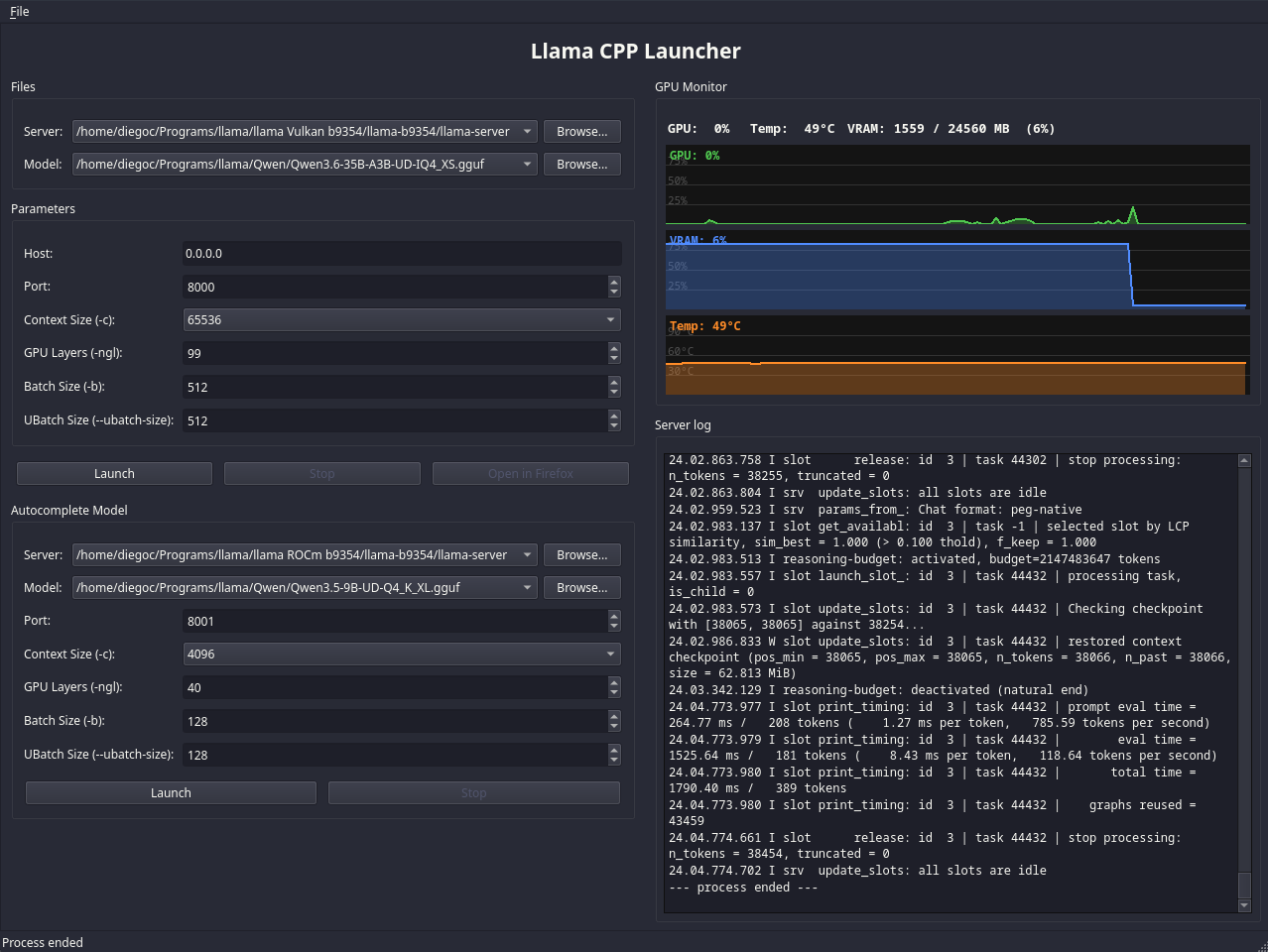Click the Autocomplete Stop button
1268x952 pixels.
click(x=474, y=793)
